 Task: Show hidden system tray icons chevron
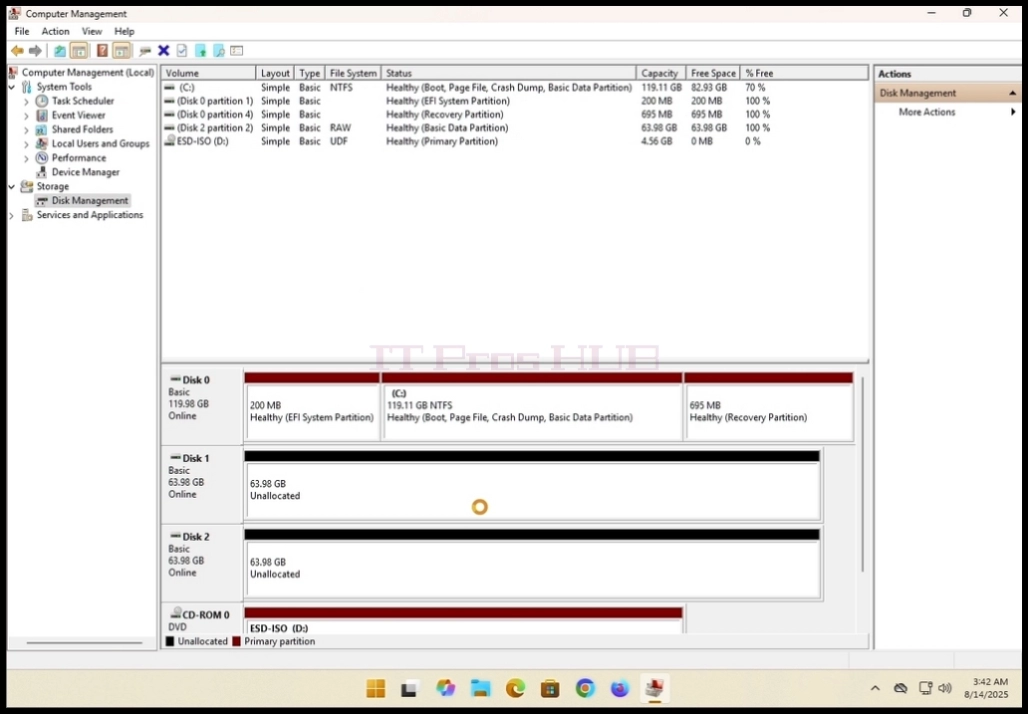point(875,688)
